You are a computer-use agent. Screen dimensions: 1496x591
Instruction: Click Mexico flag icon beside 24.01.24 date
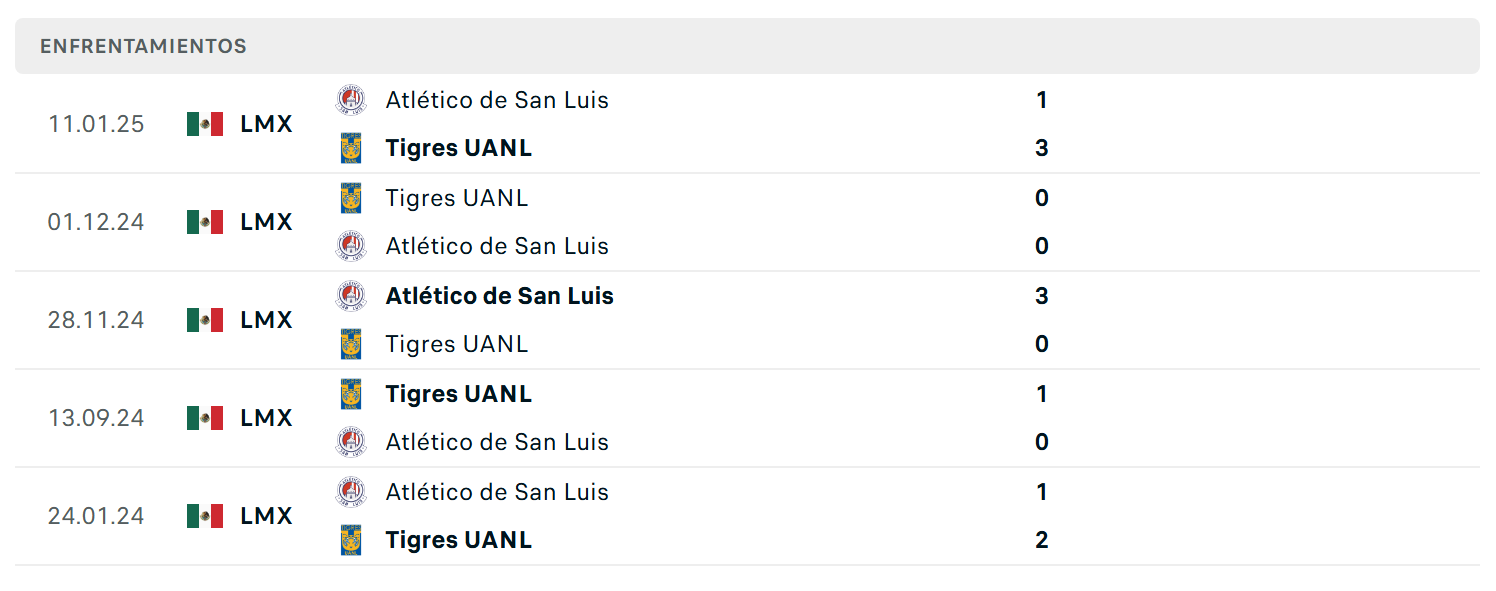coord(205,516)
